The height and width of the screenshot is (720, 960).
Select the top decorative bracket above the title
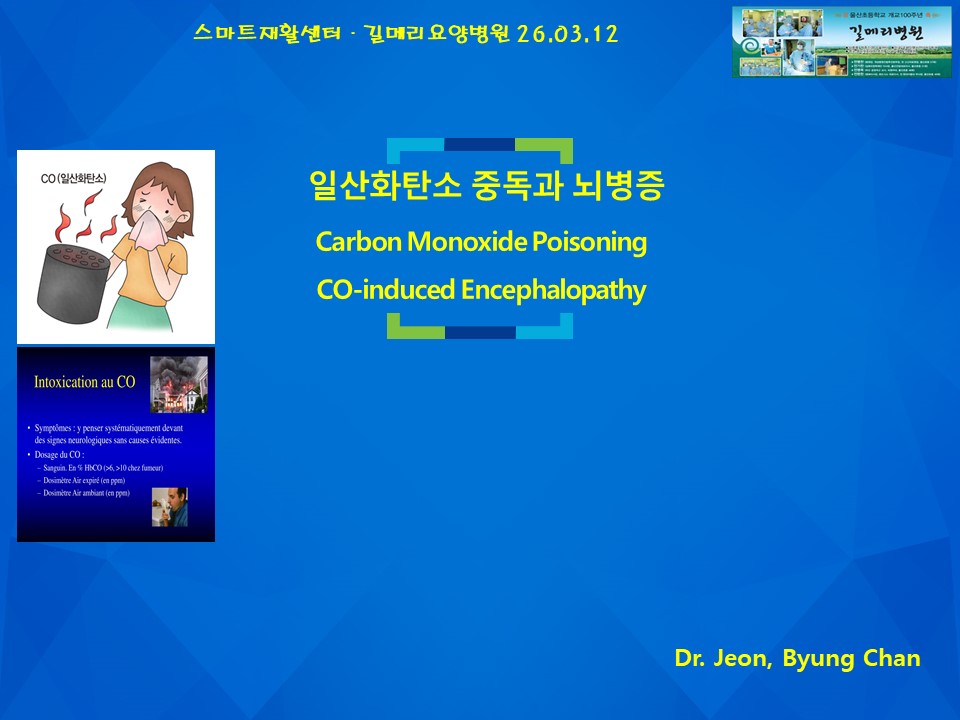(x=480, y=151)
